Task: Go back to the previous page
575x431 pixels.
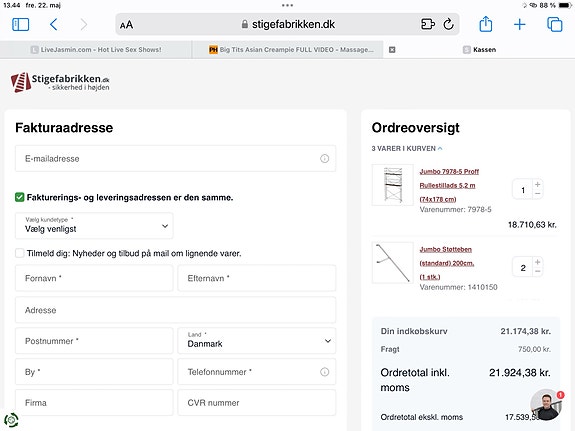Action: click(x=54, y=25)
